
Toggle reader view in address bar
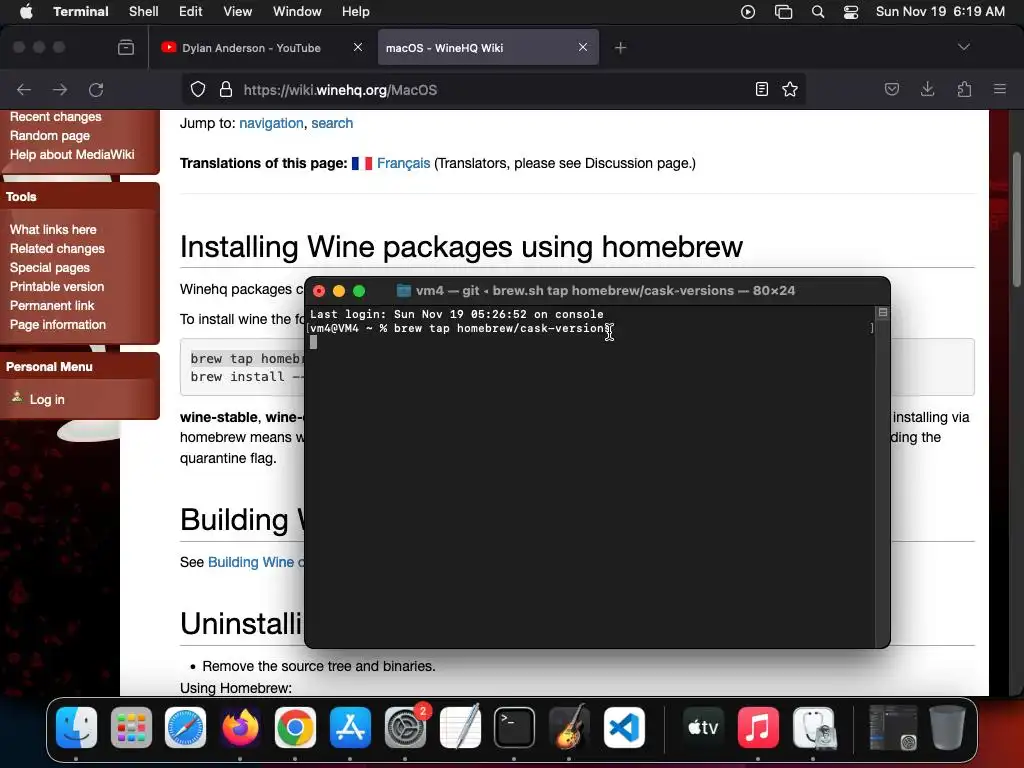[761, 89]
